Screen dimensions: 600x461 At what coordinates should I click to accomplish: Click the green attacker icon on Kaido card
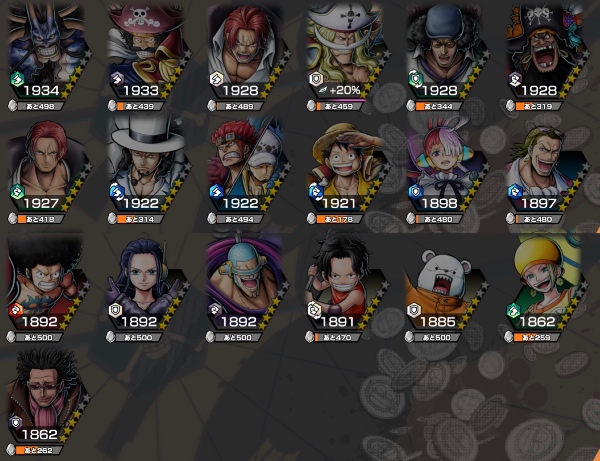point(17,80)
